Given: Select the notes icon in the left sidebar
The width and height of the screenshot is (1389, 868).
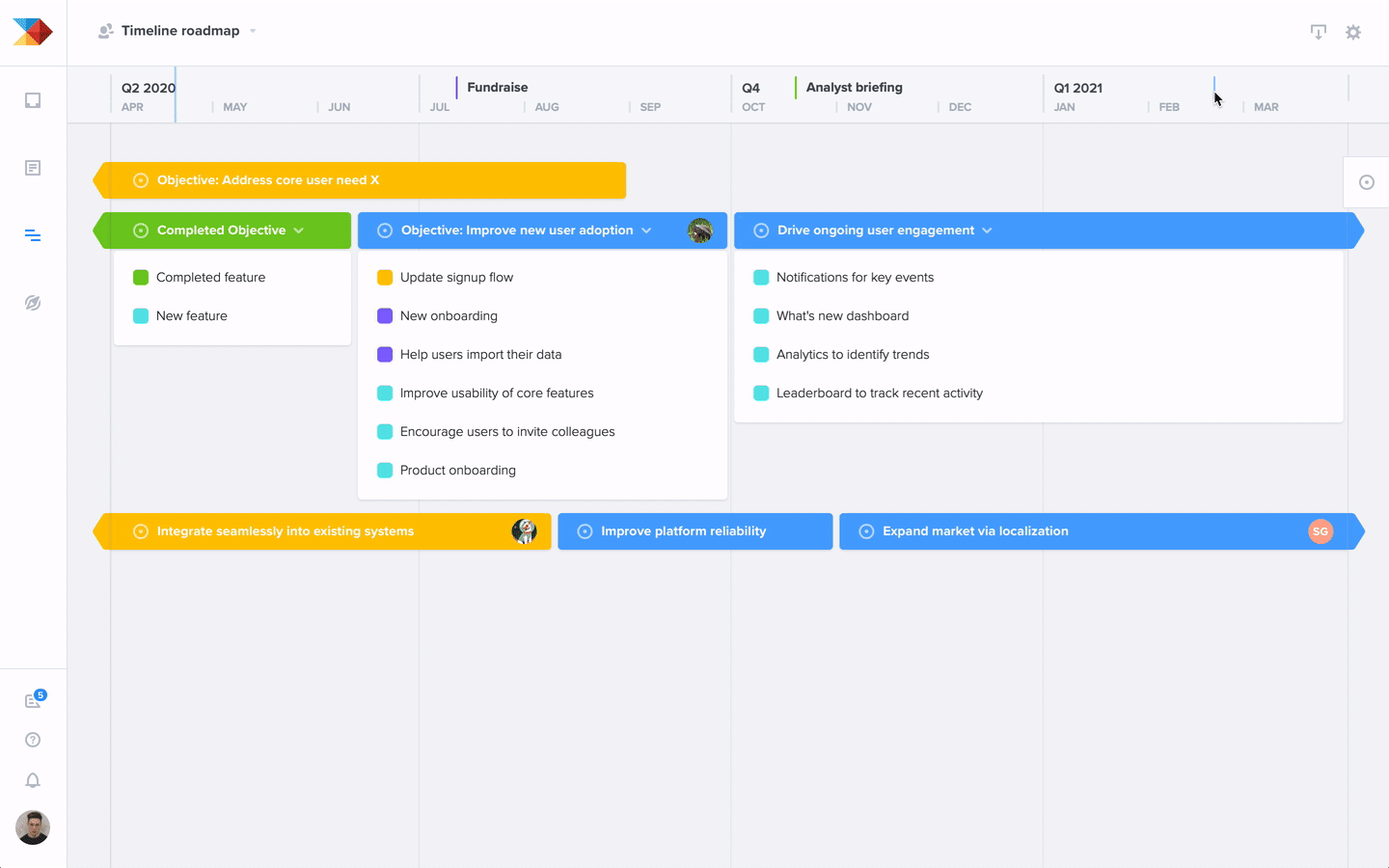Looking at the screenshot, I should (32, 167).
